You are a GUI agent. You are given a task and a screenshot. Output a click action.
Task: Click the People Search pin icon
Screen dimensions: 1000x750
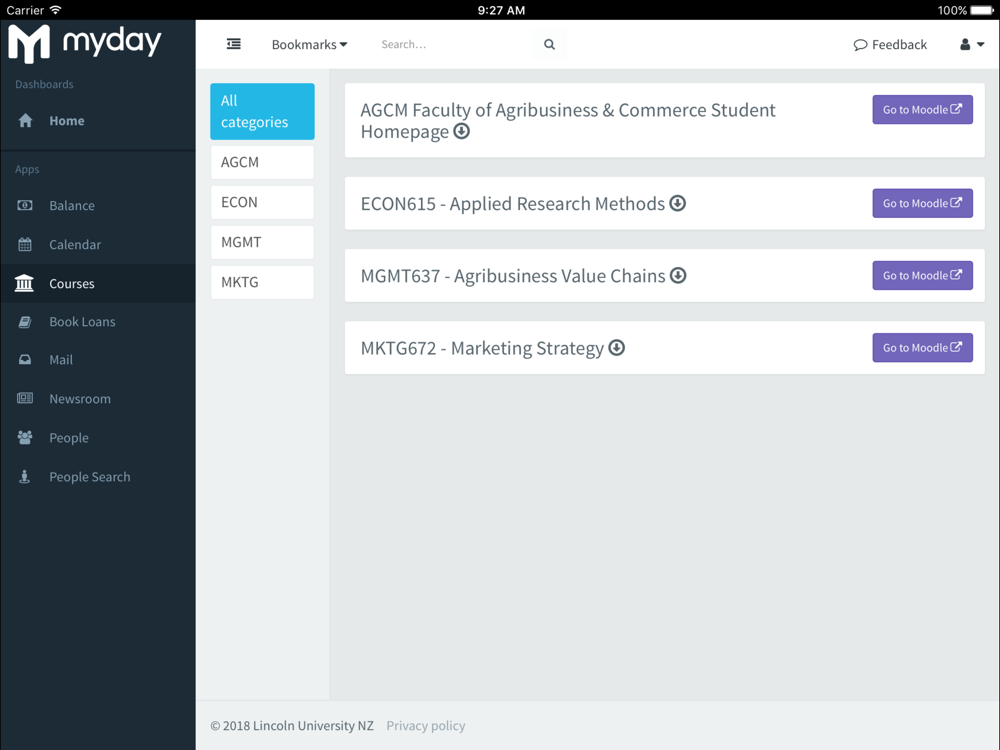click(24, 476)
